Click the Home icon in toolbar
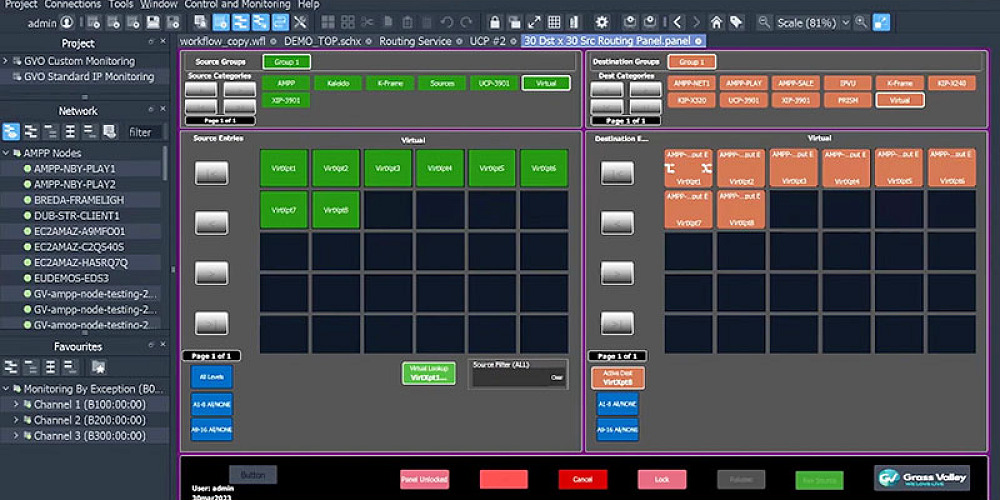Screen dimensions: 1000x500 716,22
